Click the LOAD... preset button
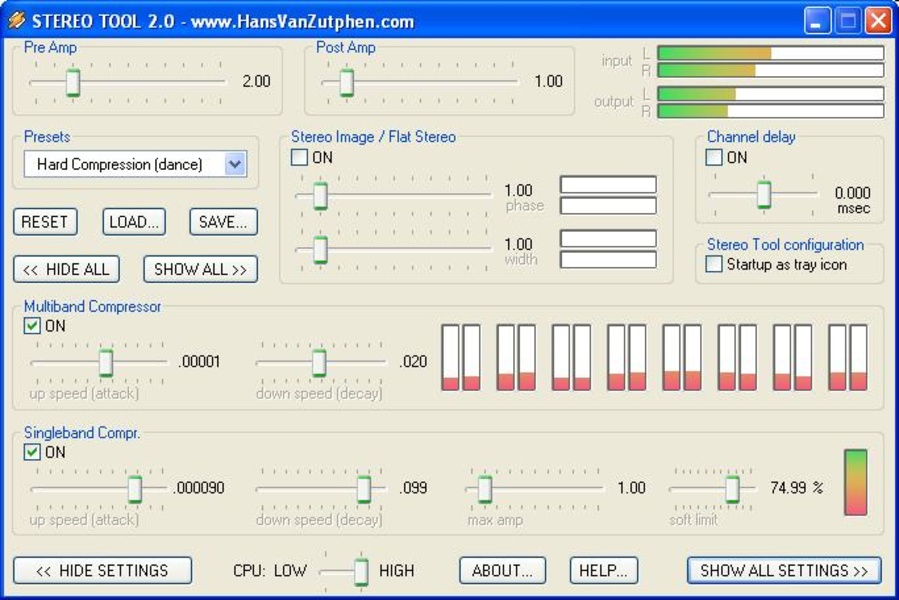The height and width of the screenshot is (600, 899). click(134, 222)
